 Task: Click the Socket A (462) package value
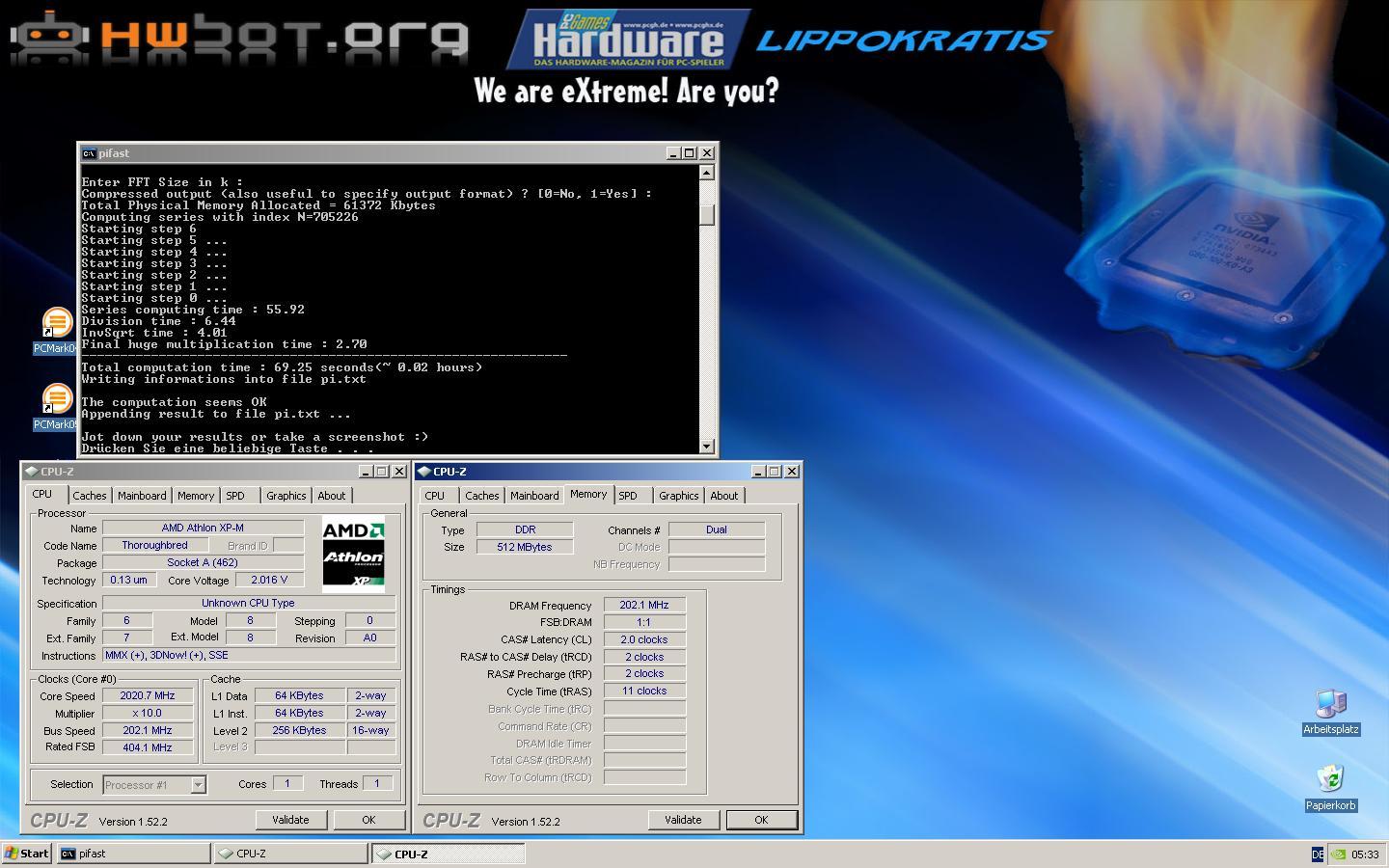[204, 562]
